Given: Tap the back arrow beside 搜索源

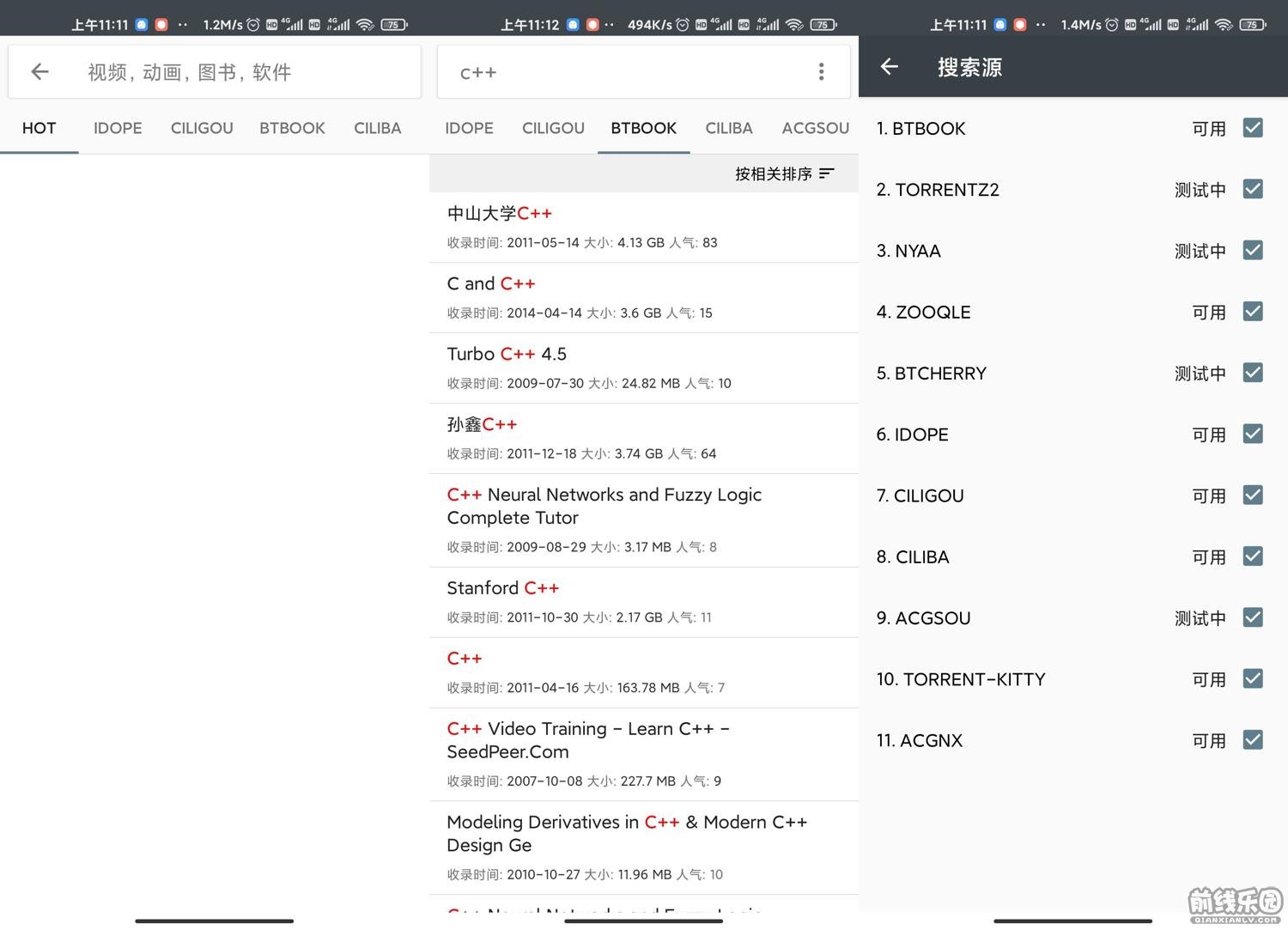Looking at the screenshot, I should (890, 67).
